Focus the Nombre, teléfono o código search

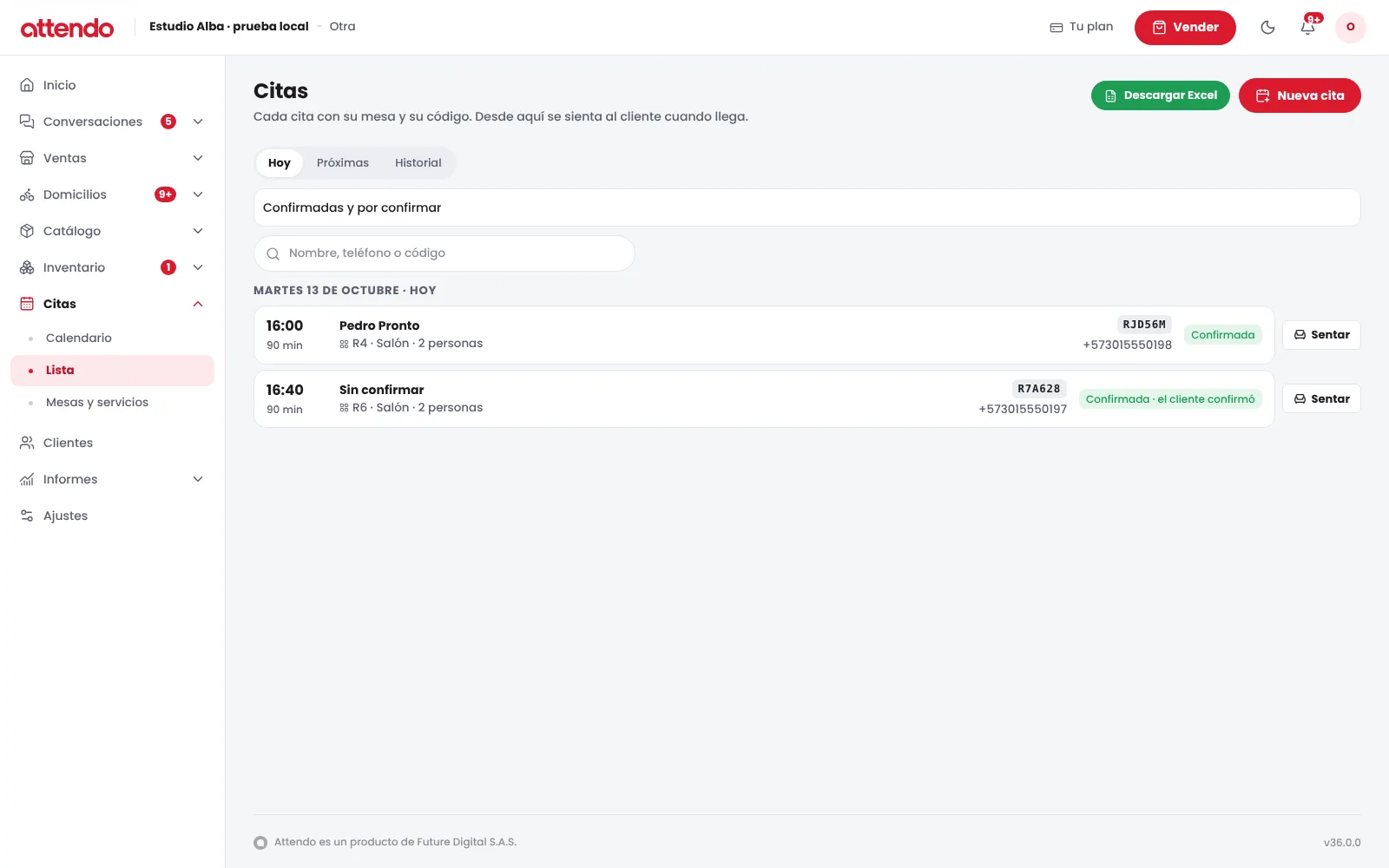pos(444,253)
